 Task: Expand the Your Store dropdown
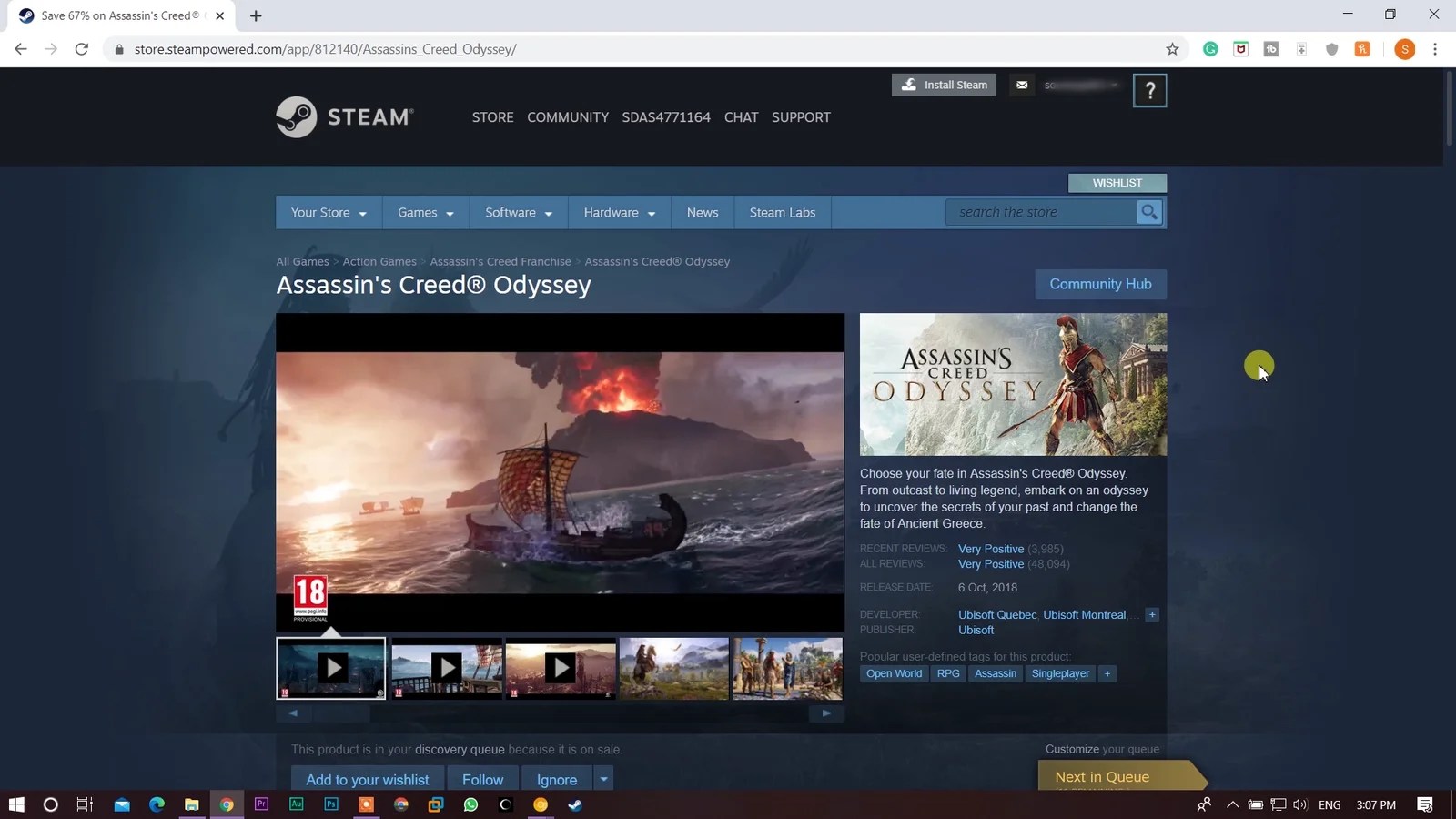(329, 212)
